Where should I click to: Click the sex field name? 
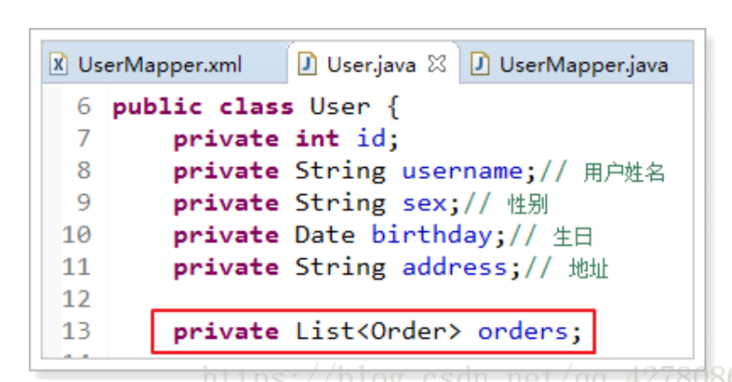tap(425, 204)
